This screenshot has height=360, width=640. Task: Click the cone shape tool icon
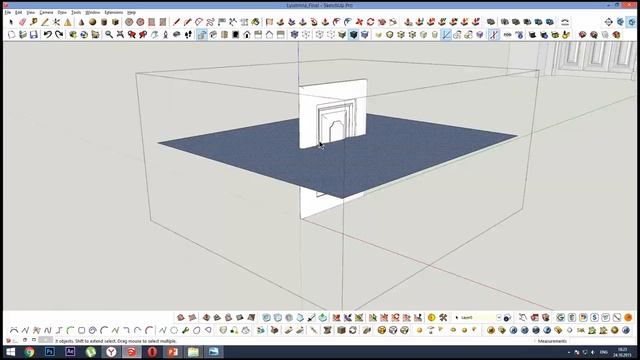81,22
